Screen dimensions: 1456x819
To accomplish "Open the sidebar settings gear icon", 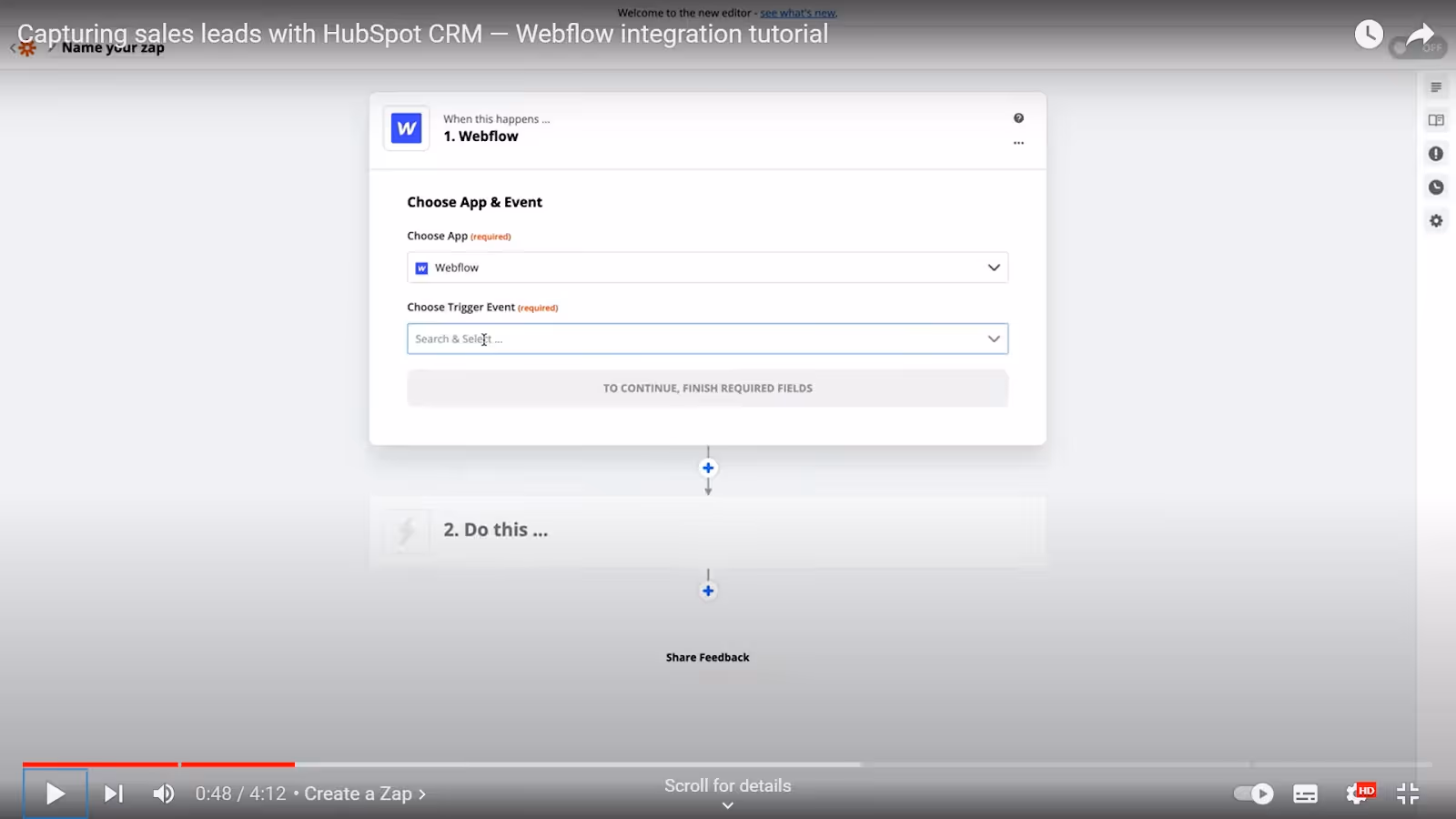I will coord(1436,221).
